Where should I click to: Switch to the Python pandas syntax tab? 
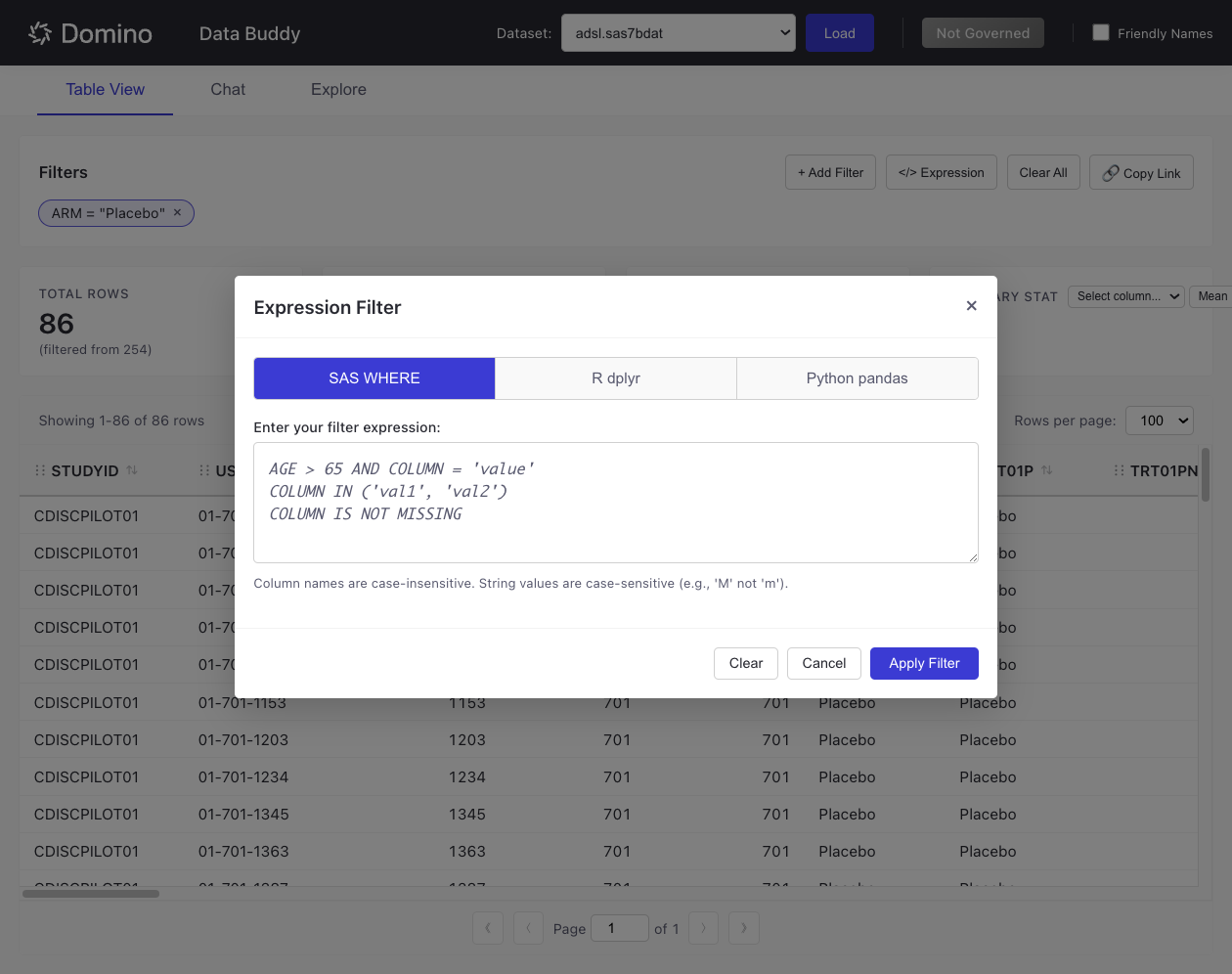(x=857, y=378)
